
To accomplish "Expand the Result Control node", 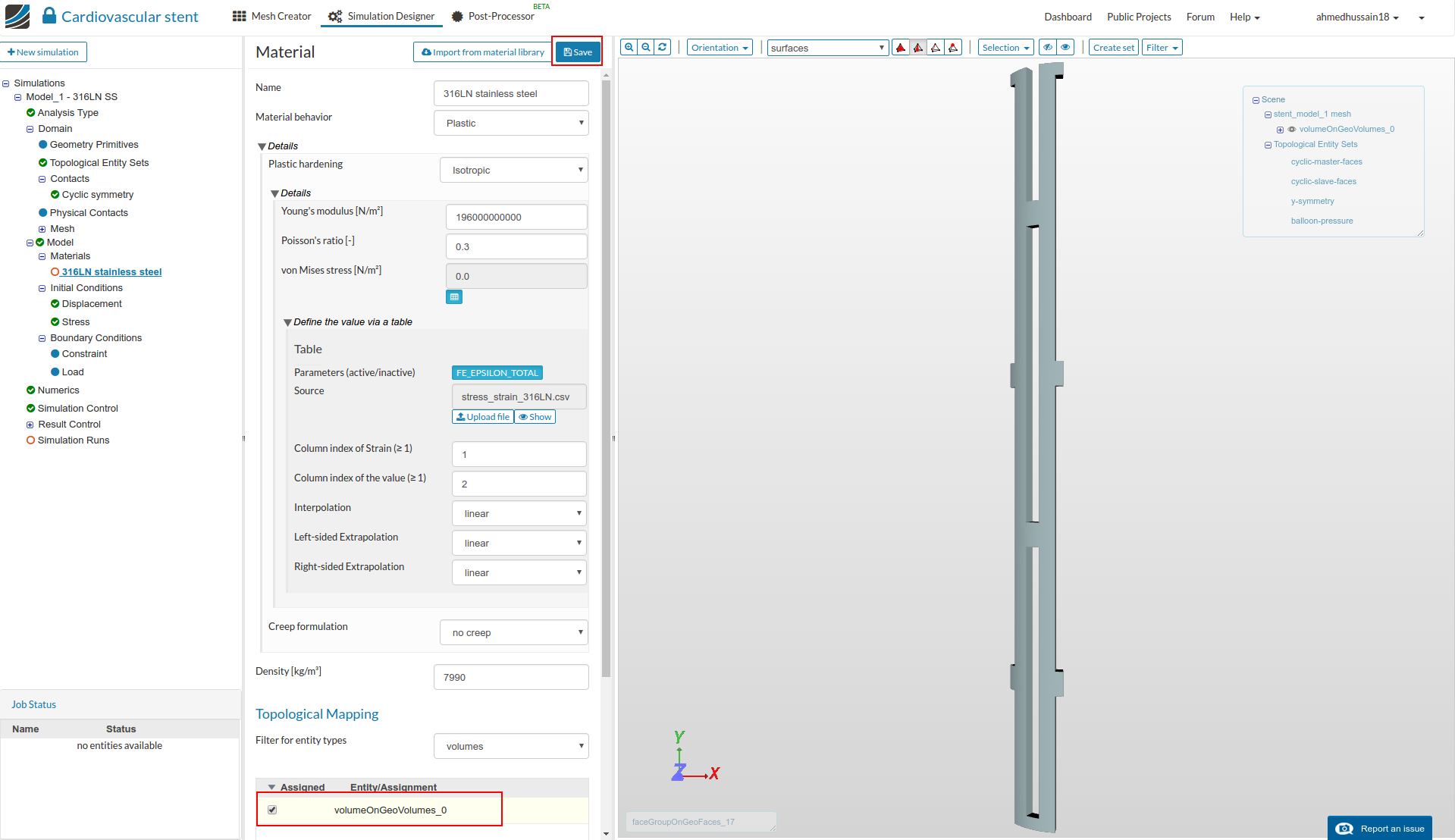I will 30,425.
